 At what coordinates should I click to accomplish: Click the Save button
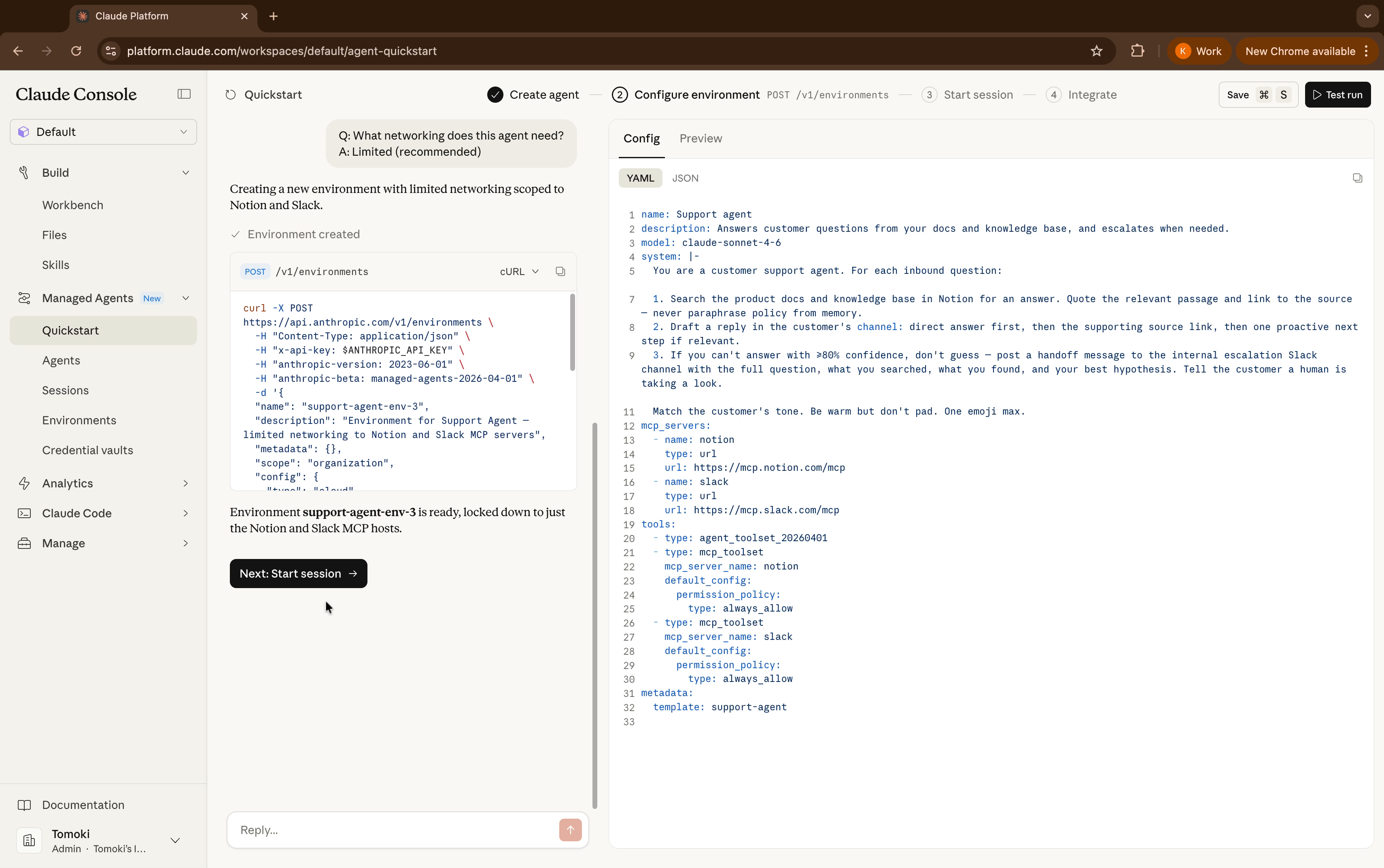(1258, 95)
